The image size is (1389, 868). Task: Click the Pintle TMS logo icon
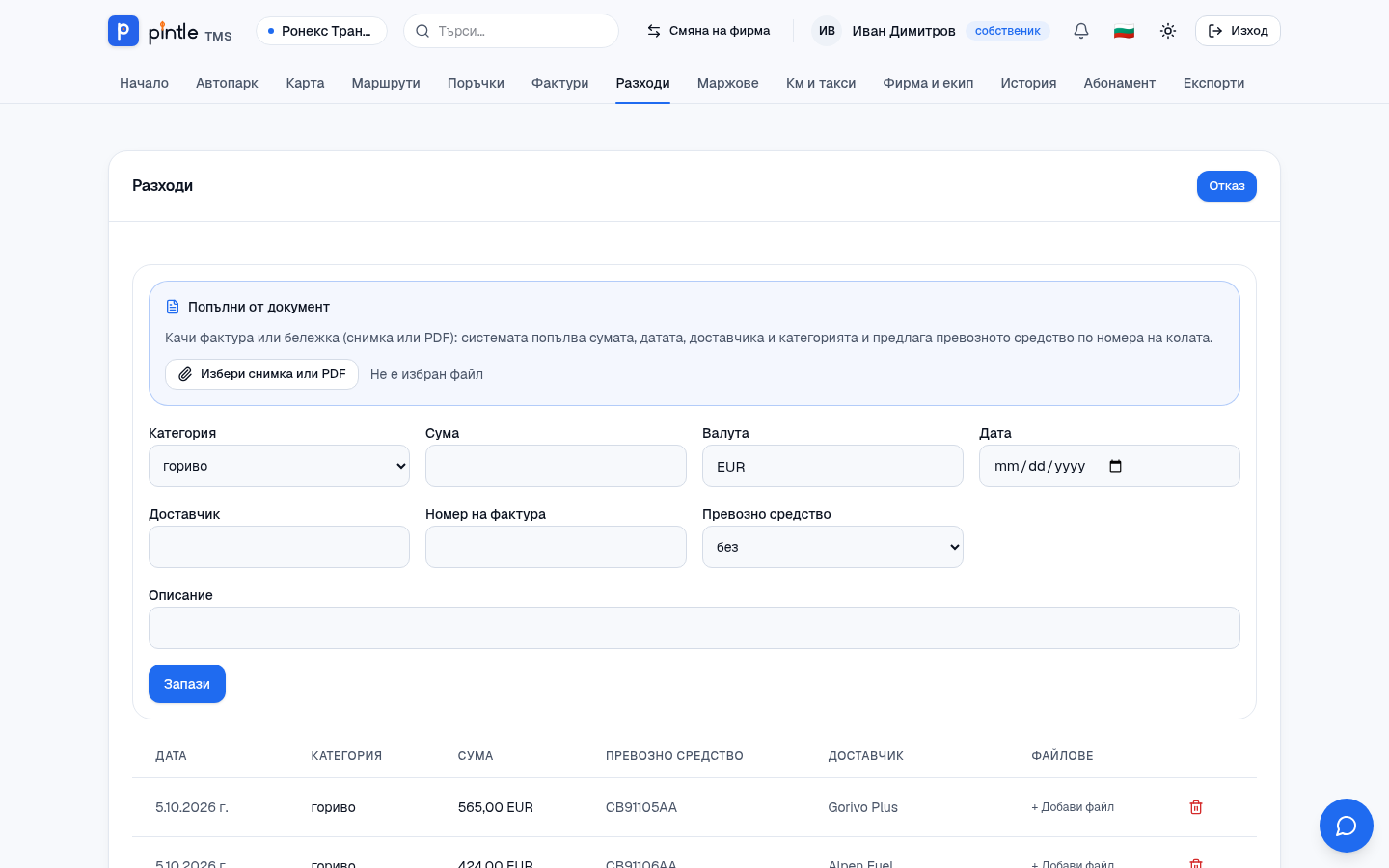pos(123,31)
